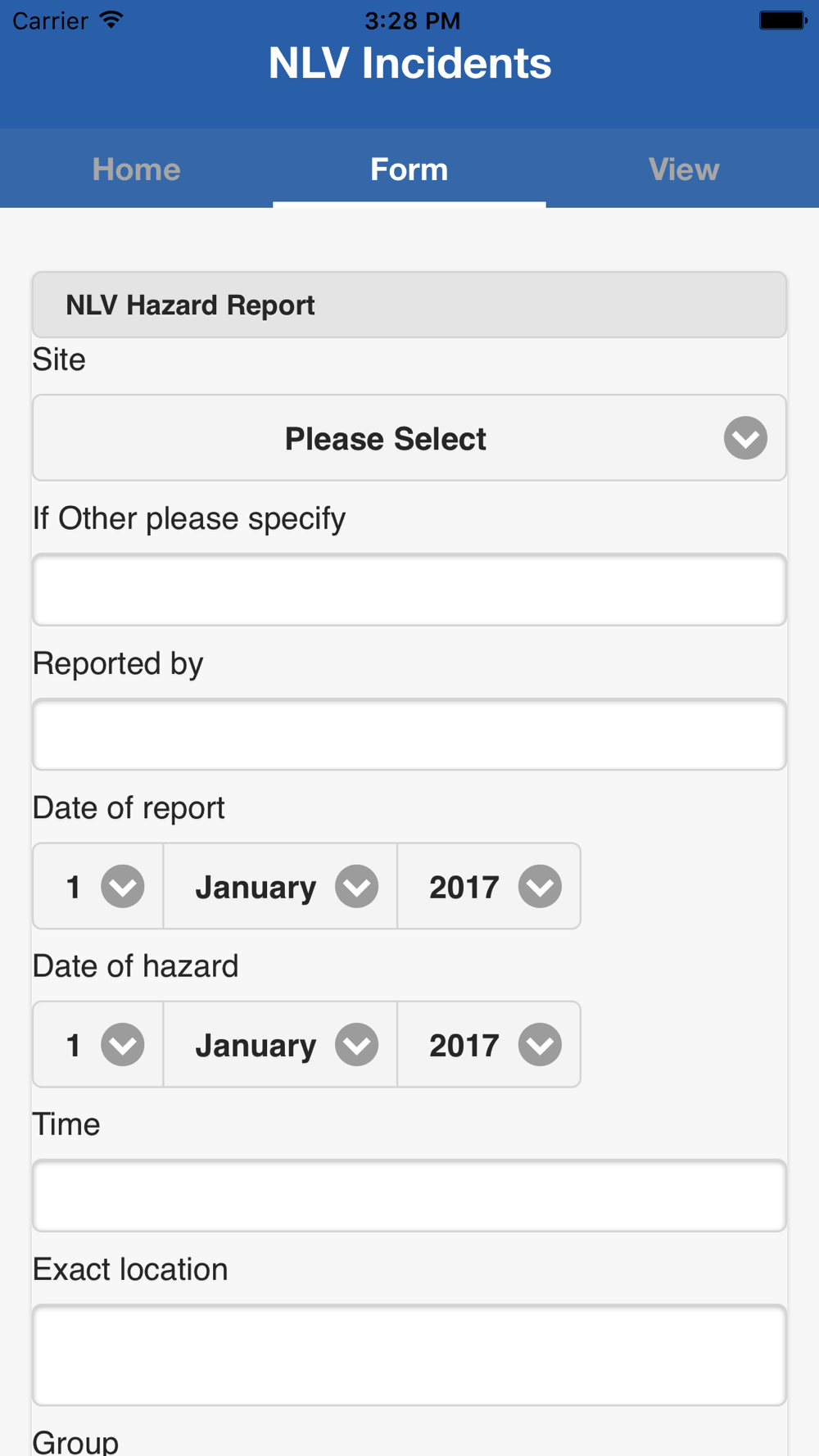819x1456 pixels.
Task: Focus the Exact location text area
Action: click(409, 1355)
